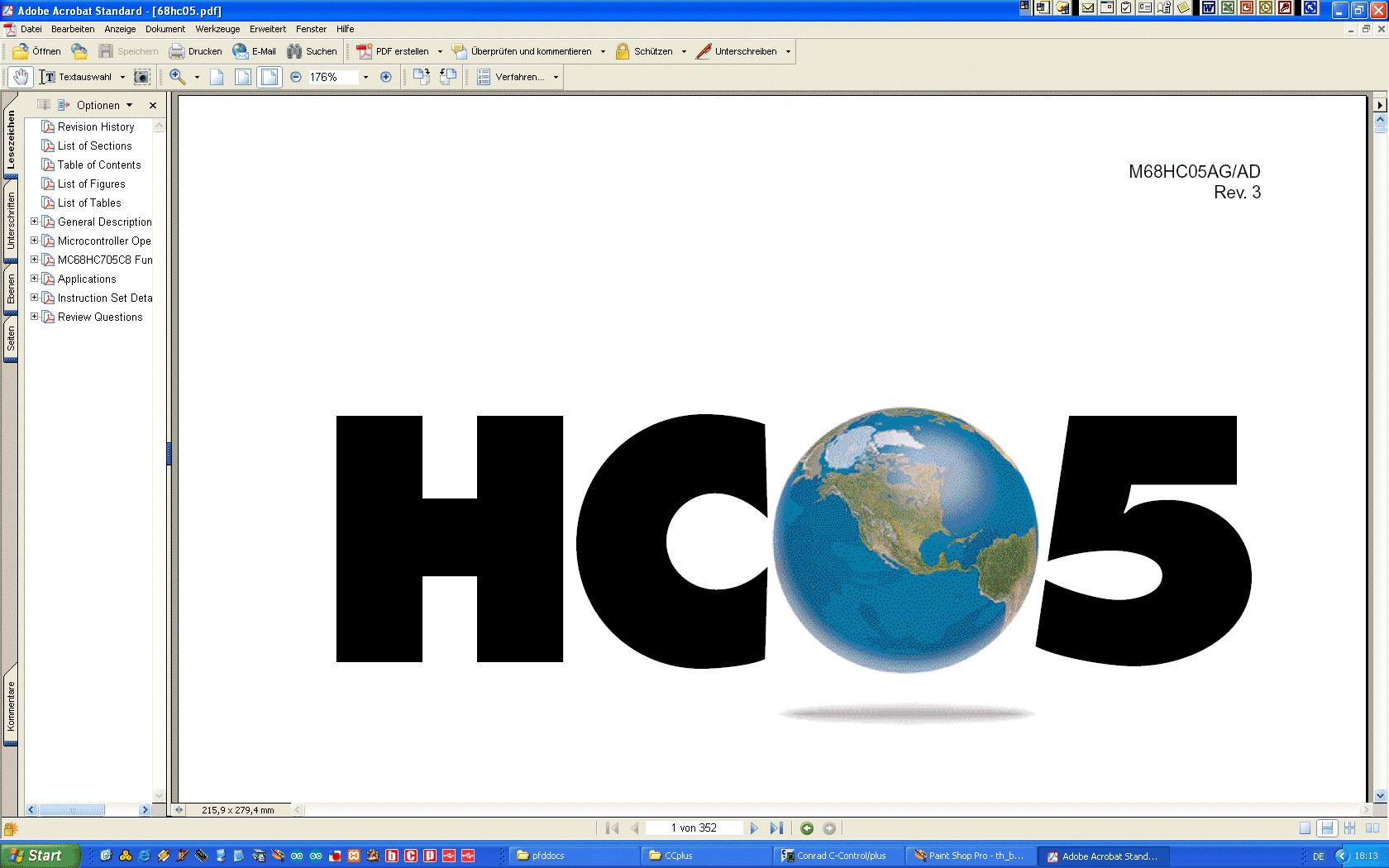Viewport: 1389px width, 868px height.
Task: Jump to last page arrow
Action: (776, 828)
